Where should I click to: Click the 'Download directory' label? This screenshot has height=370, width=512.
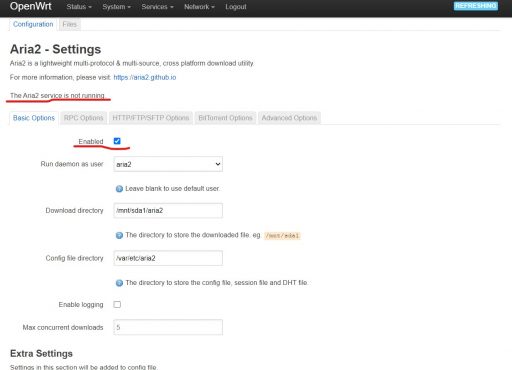tap(74, 211)
